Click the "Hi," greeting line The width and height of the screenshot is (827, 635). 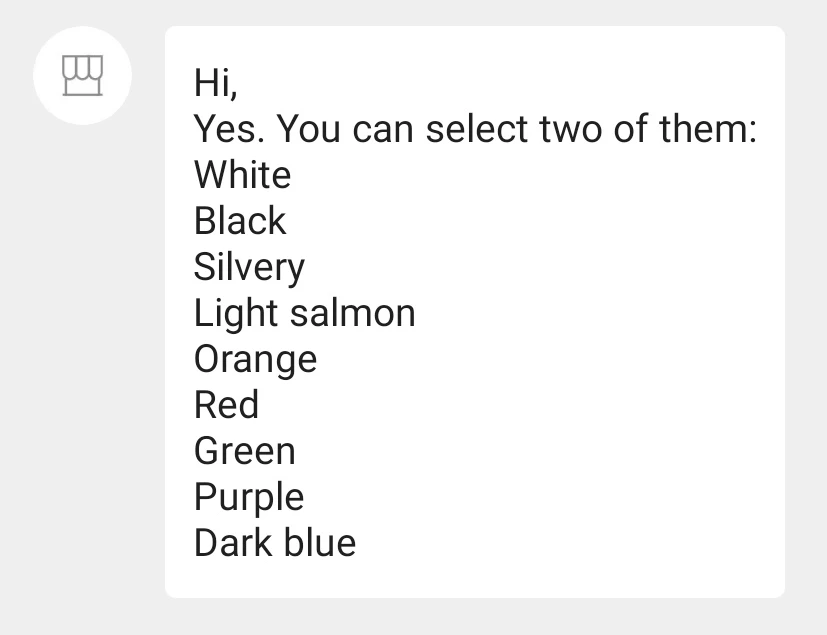point(216,83)
